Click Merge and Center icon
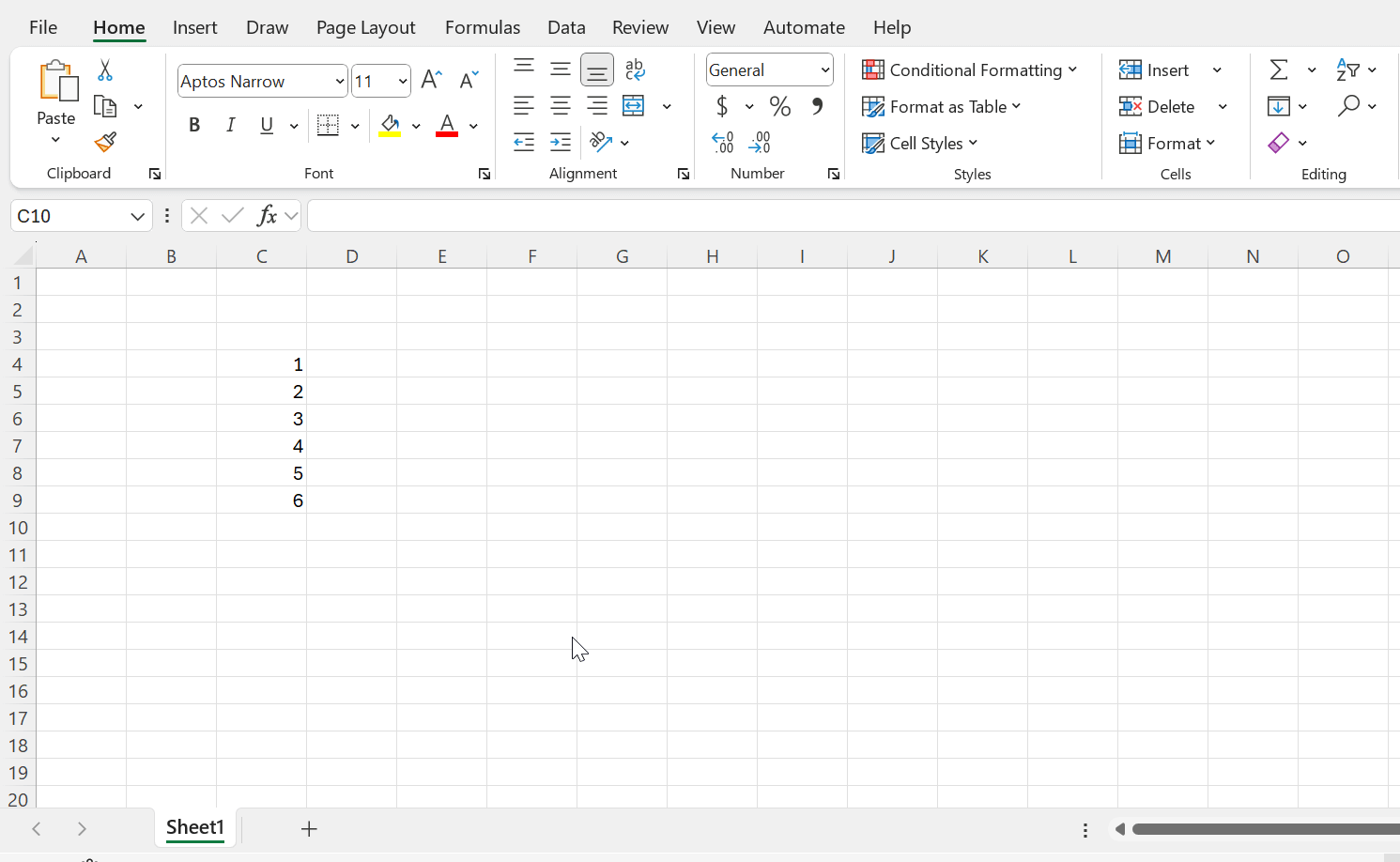The image size is (1400, 862). point(634,106)
